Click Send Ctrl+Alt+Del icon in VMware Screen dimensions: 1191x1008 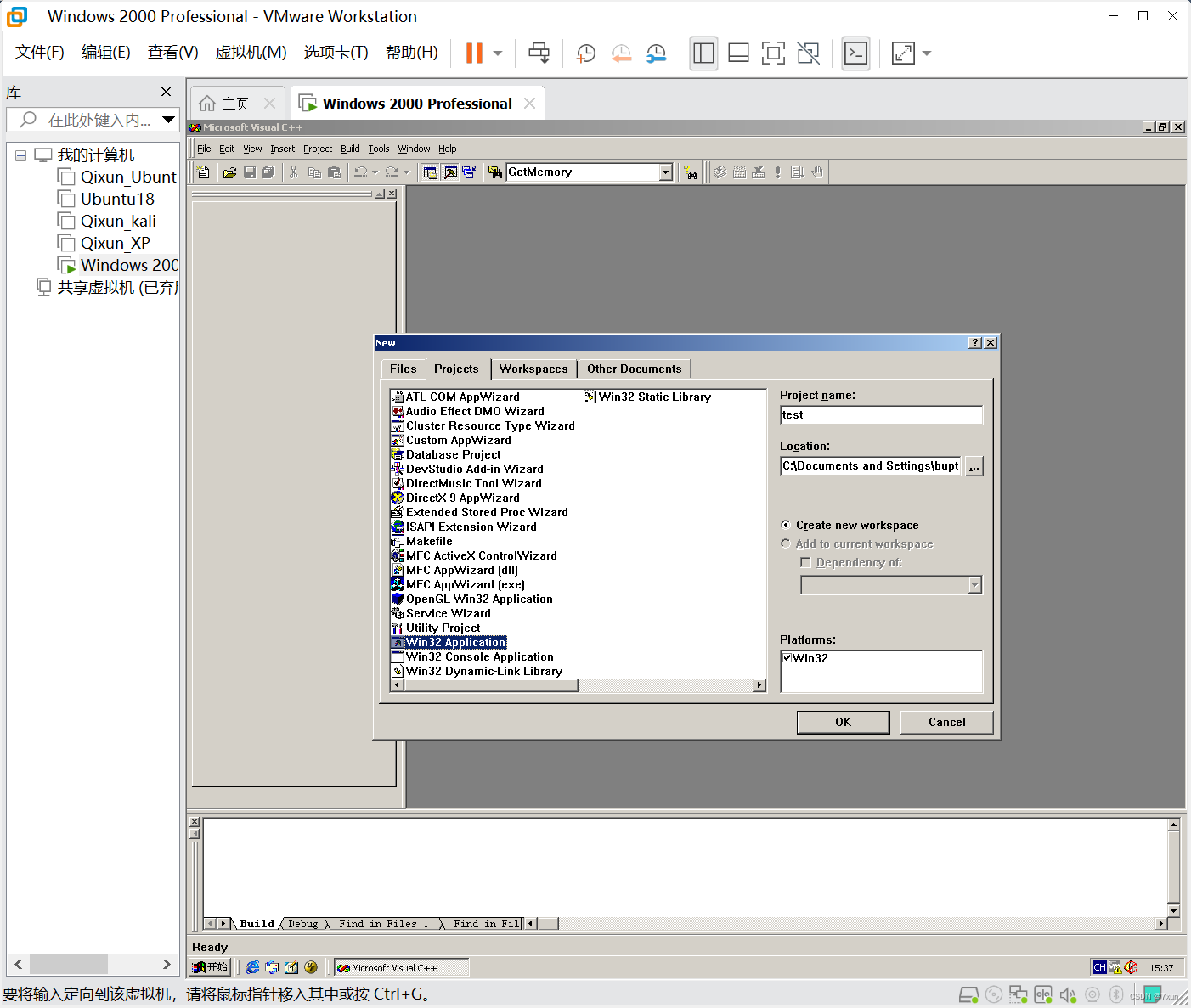(539, 53)
